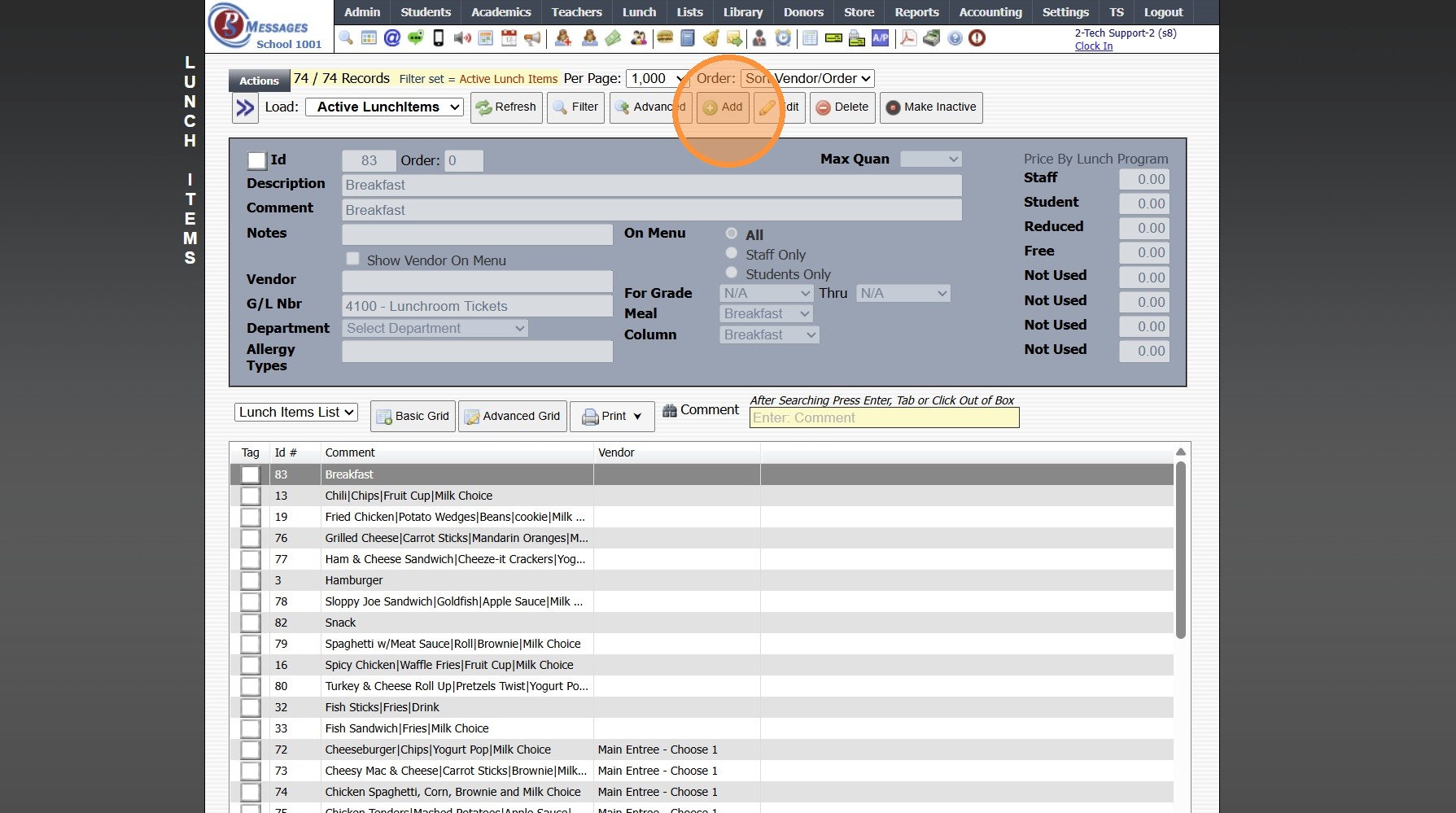This screenshot has width=1456, height=813.
Task: Click the mobile phone icon in toolbar
Action: pos(439,37)
